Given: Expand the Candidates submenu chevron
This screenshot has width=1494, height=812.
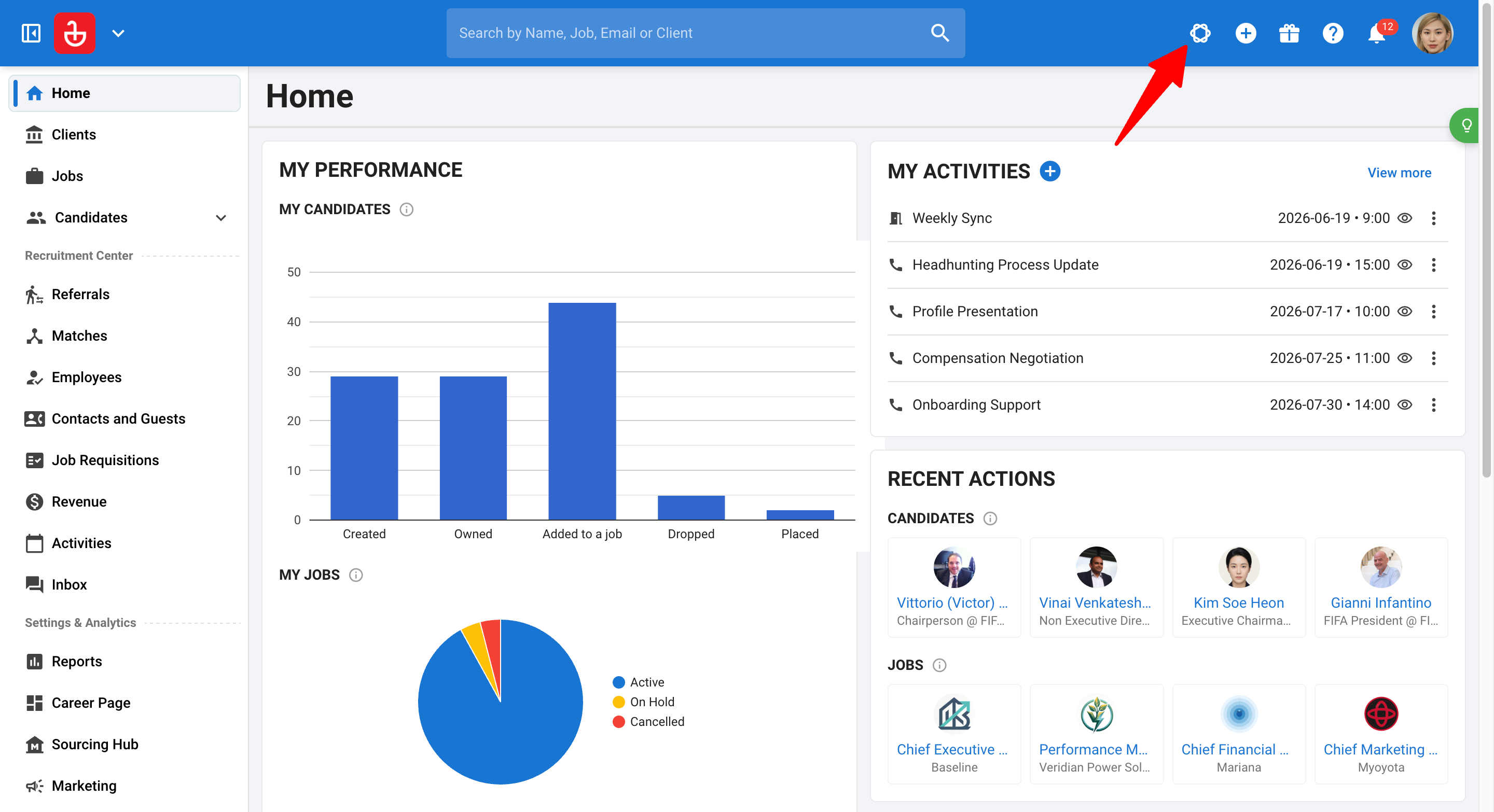Looking at the screenshot, I should pyautogui.click(x=220, y=218).
